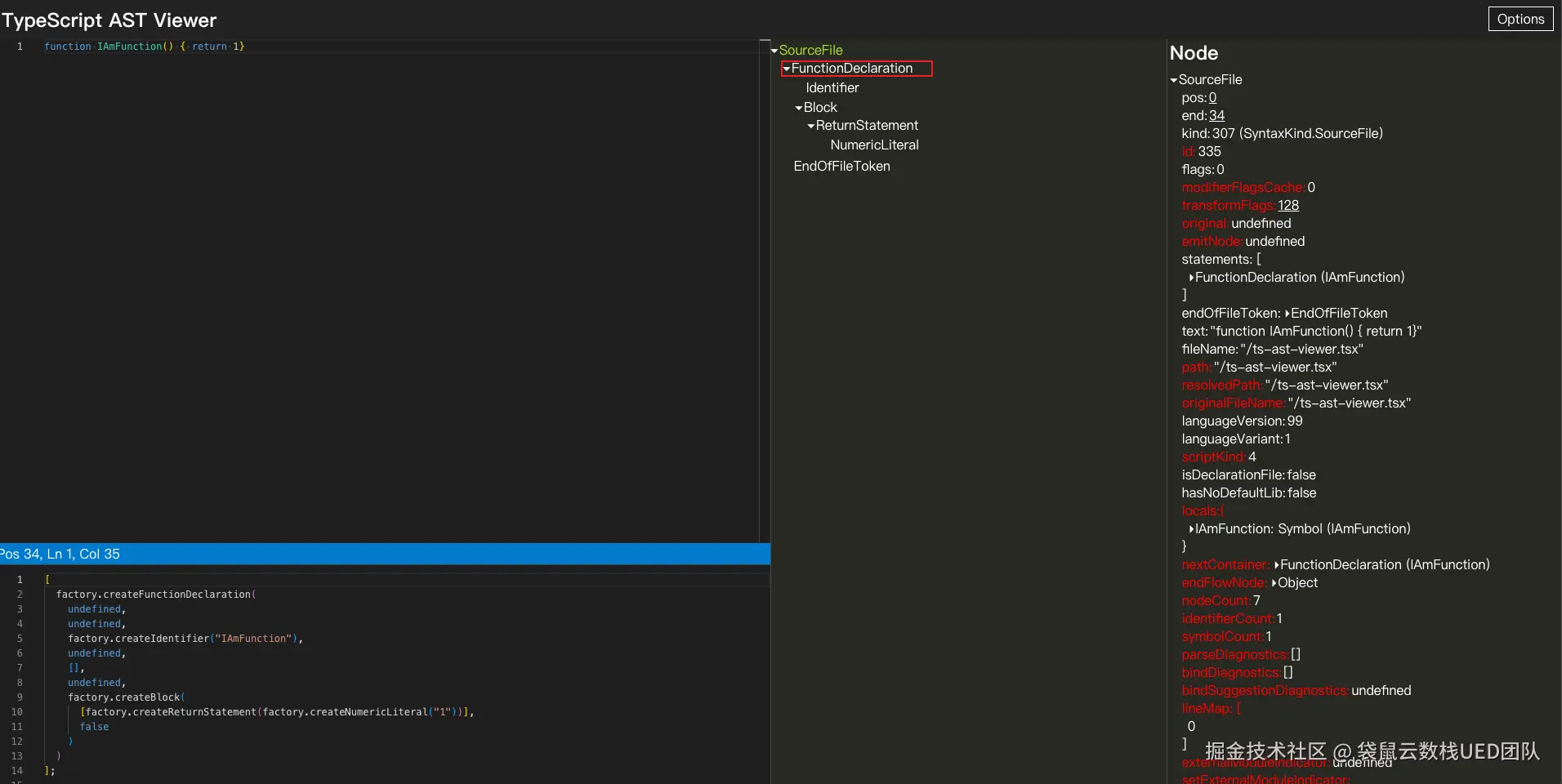The height and width of the screenshot is (784, 1562).
Task: Click the transformFlags value 128 link
Action: pos(1288,206)
